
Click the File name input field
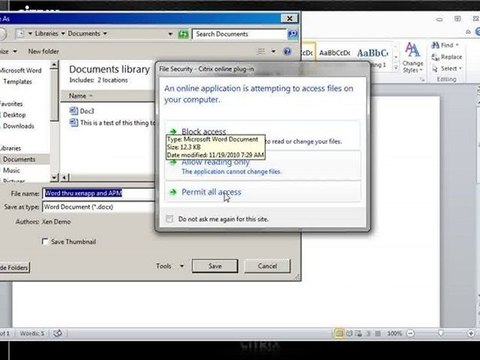tap(99, 193)
